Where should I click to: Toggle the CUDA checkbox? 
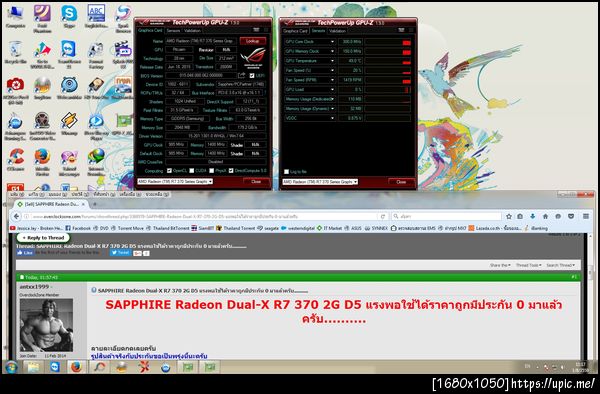(x=192, y=171)
